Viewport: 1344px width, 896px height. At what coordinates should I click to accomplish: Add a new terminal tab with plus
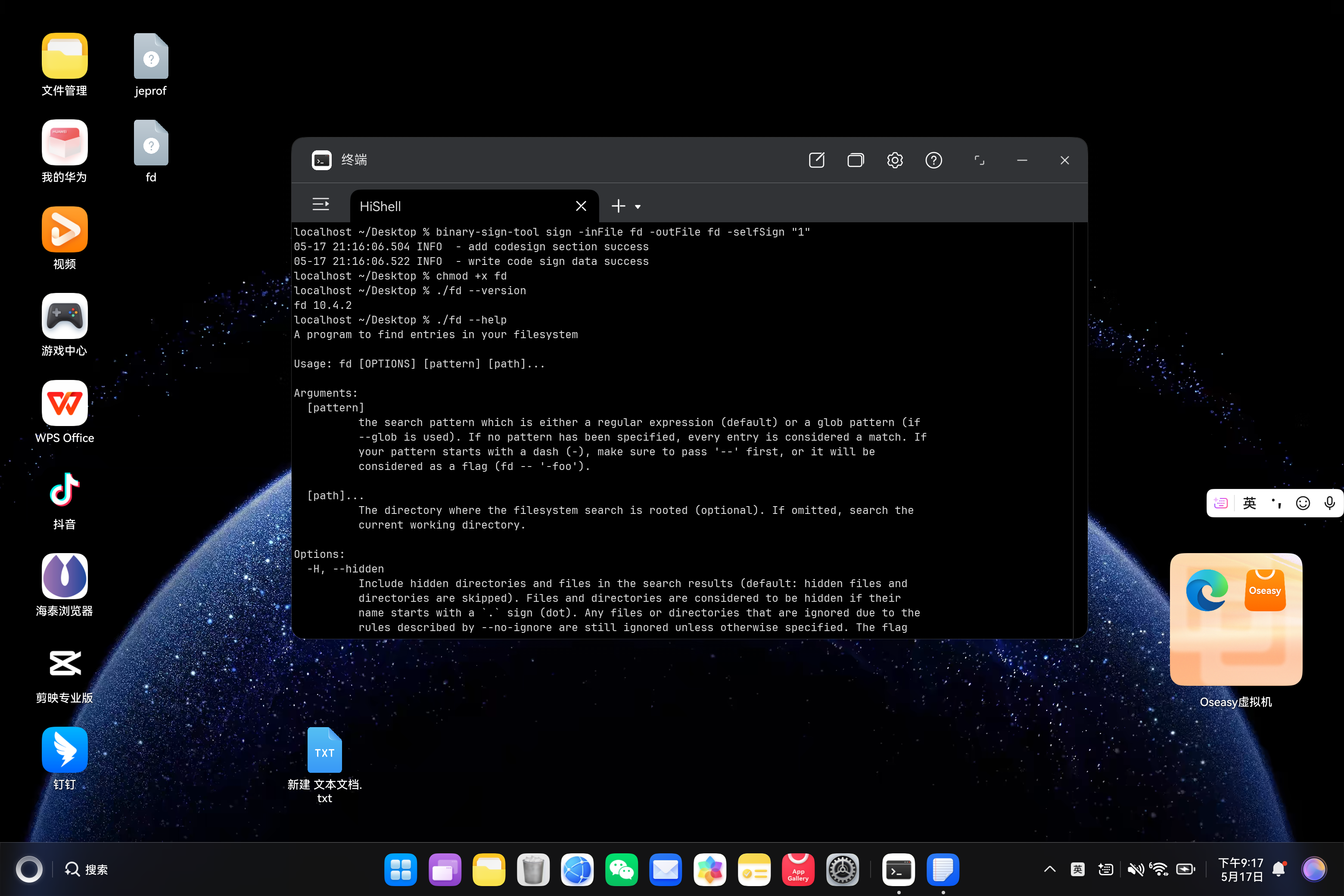[618, 206]
